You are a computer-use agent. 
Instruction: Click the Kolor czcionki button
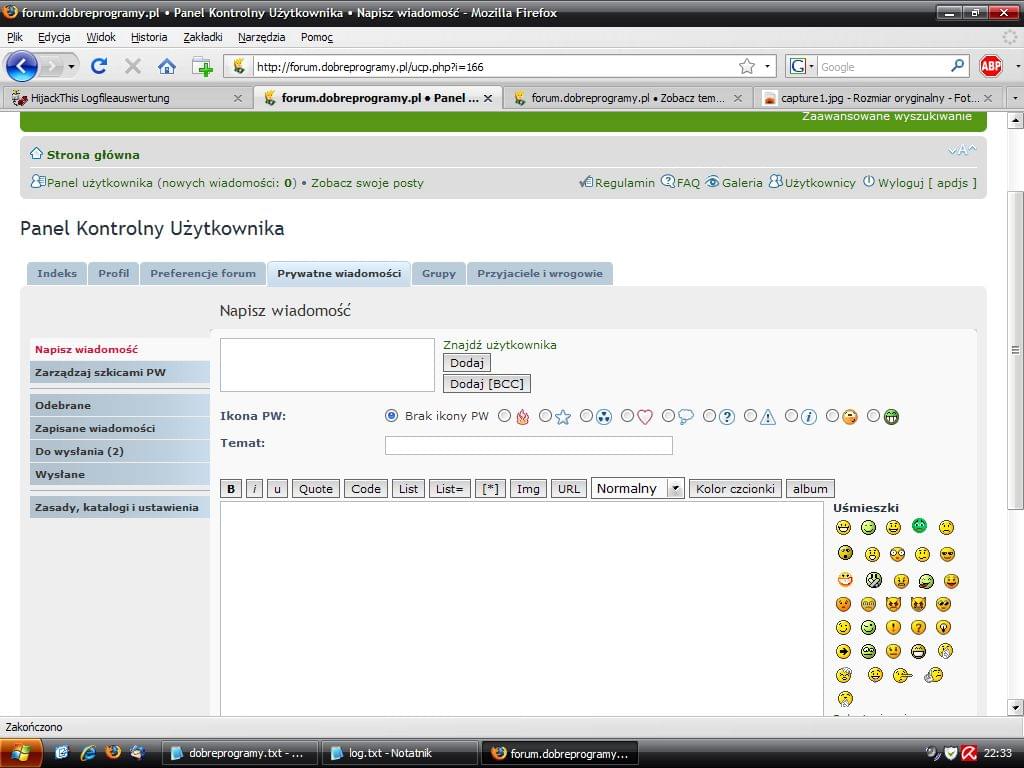[x=735, y=488]
